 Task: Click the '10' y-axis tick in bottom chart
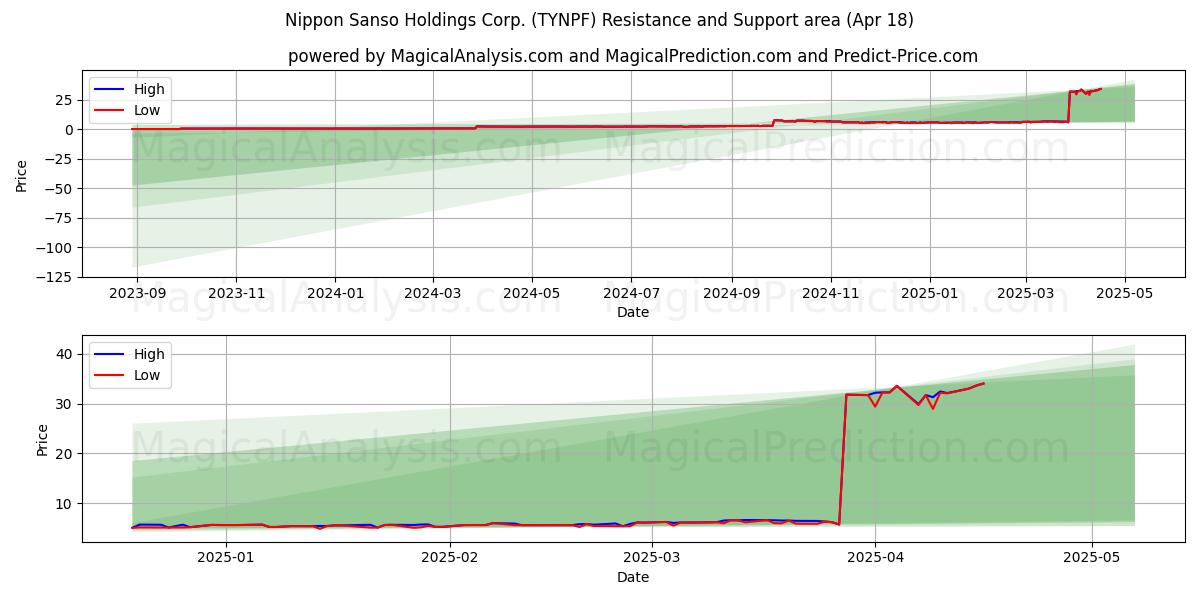66,504
